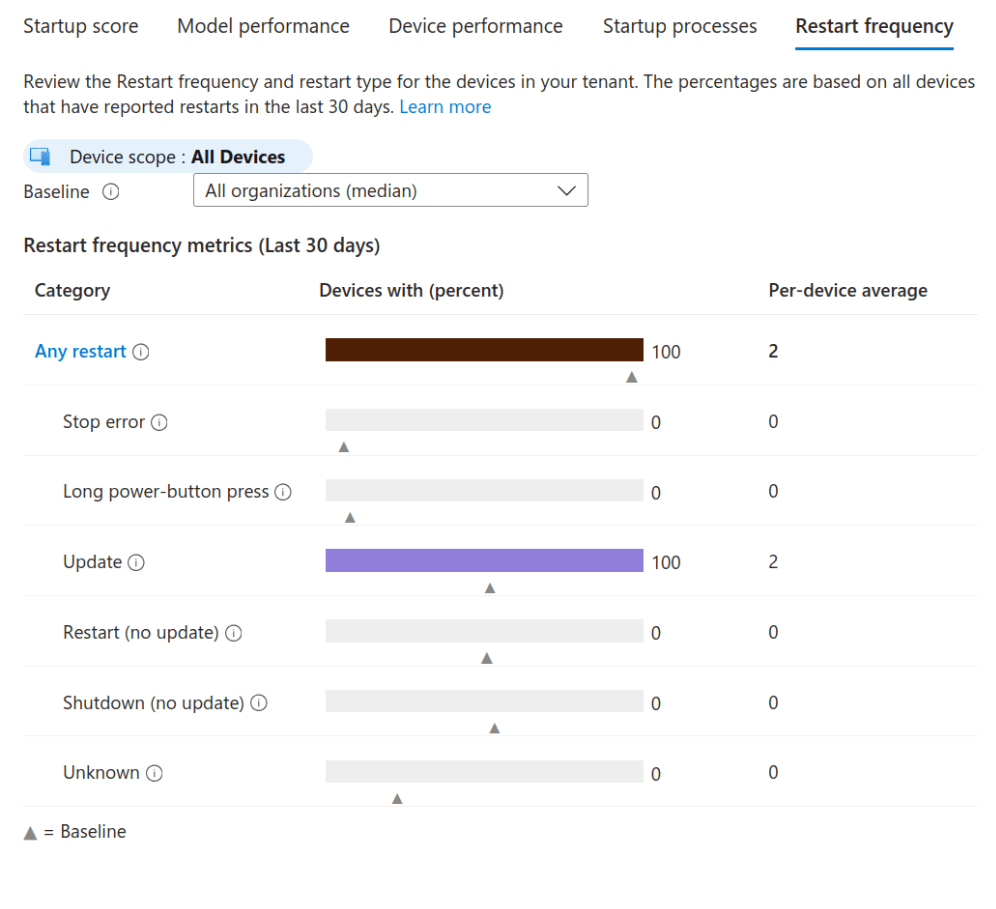Switch to the Startup score tab
996x909 pixels.
pos(80,26)
